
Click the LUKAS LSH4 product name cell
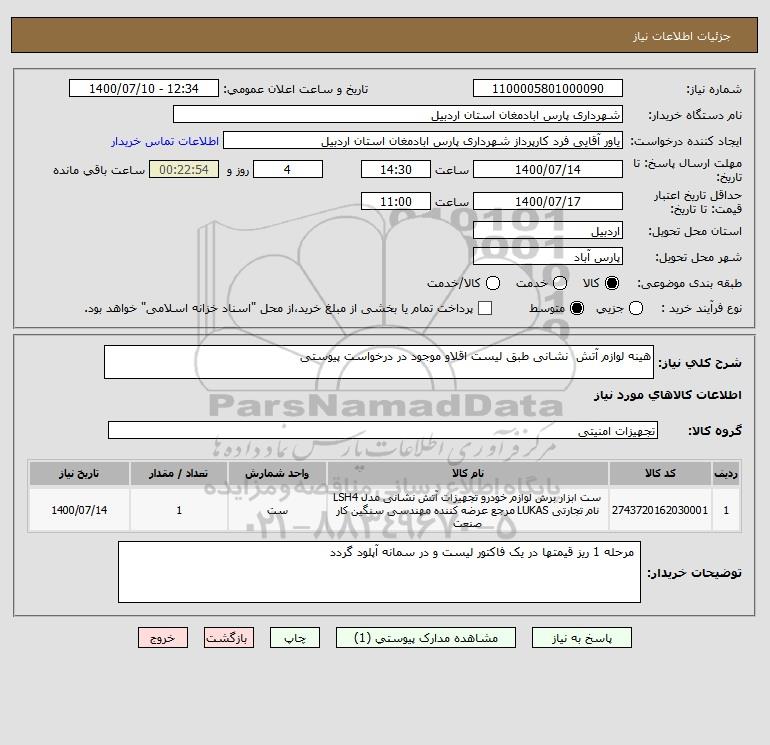point(468,510)
